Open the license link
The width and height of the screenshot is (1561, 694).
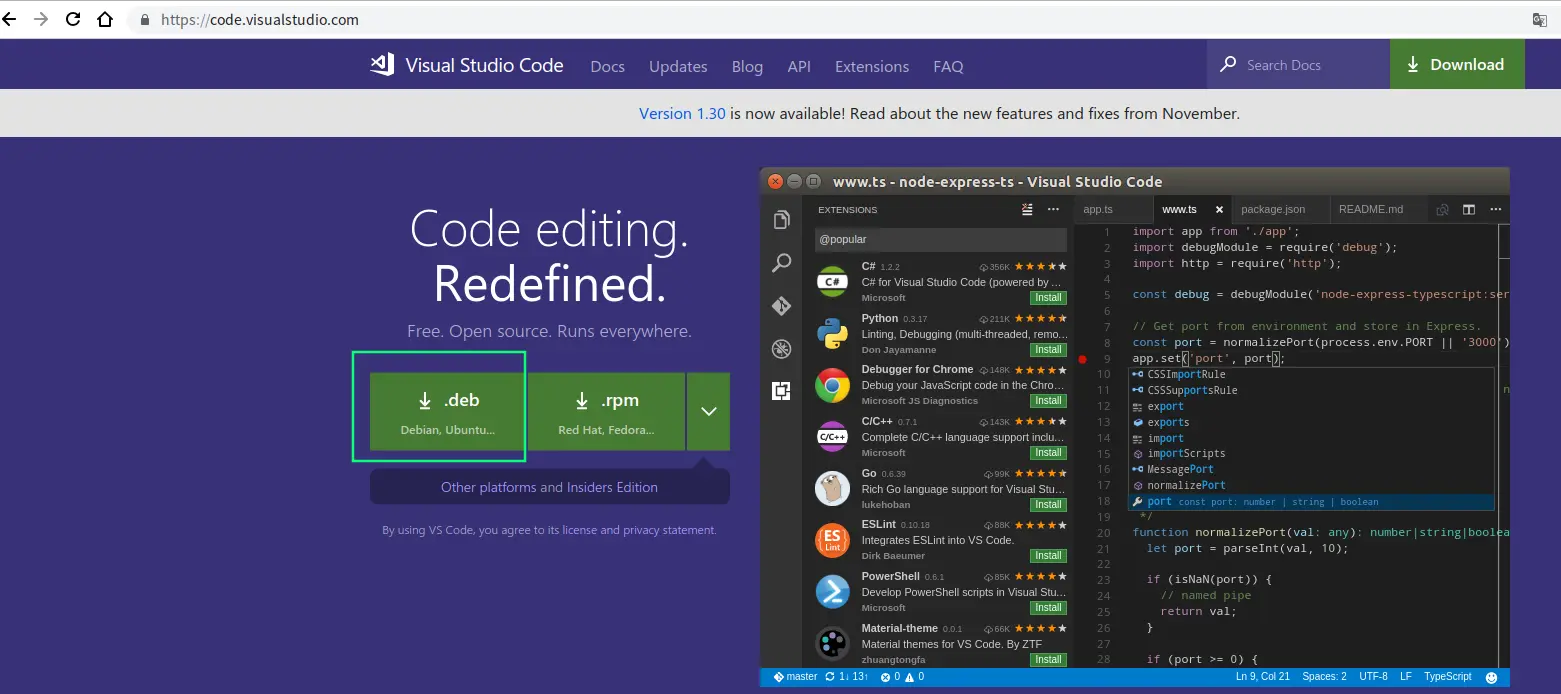click(579, 530)
